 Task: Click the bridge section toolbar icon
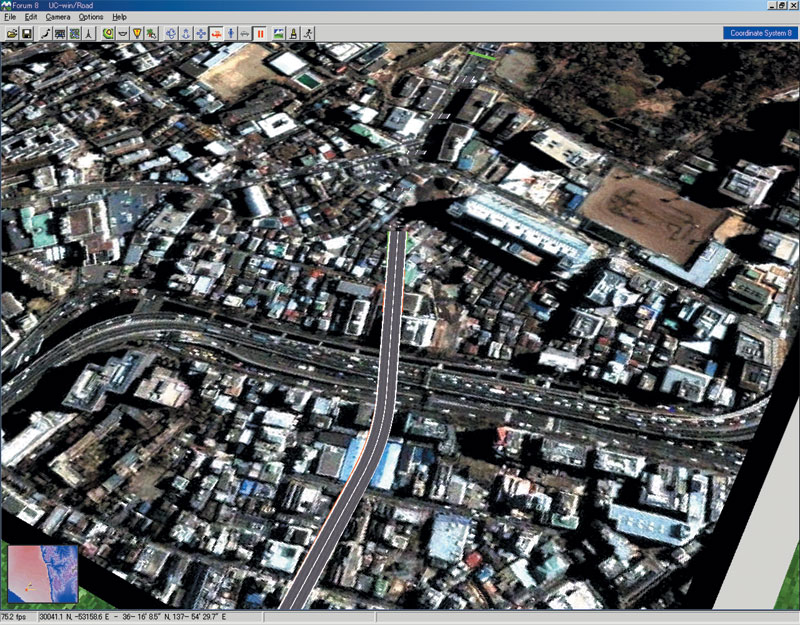[60, 34]
